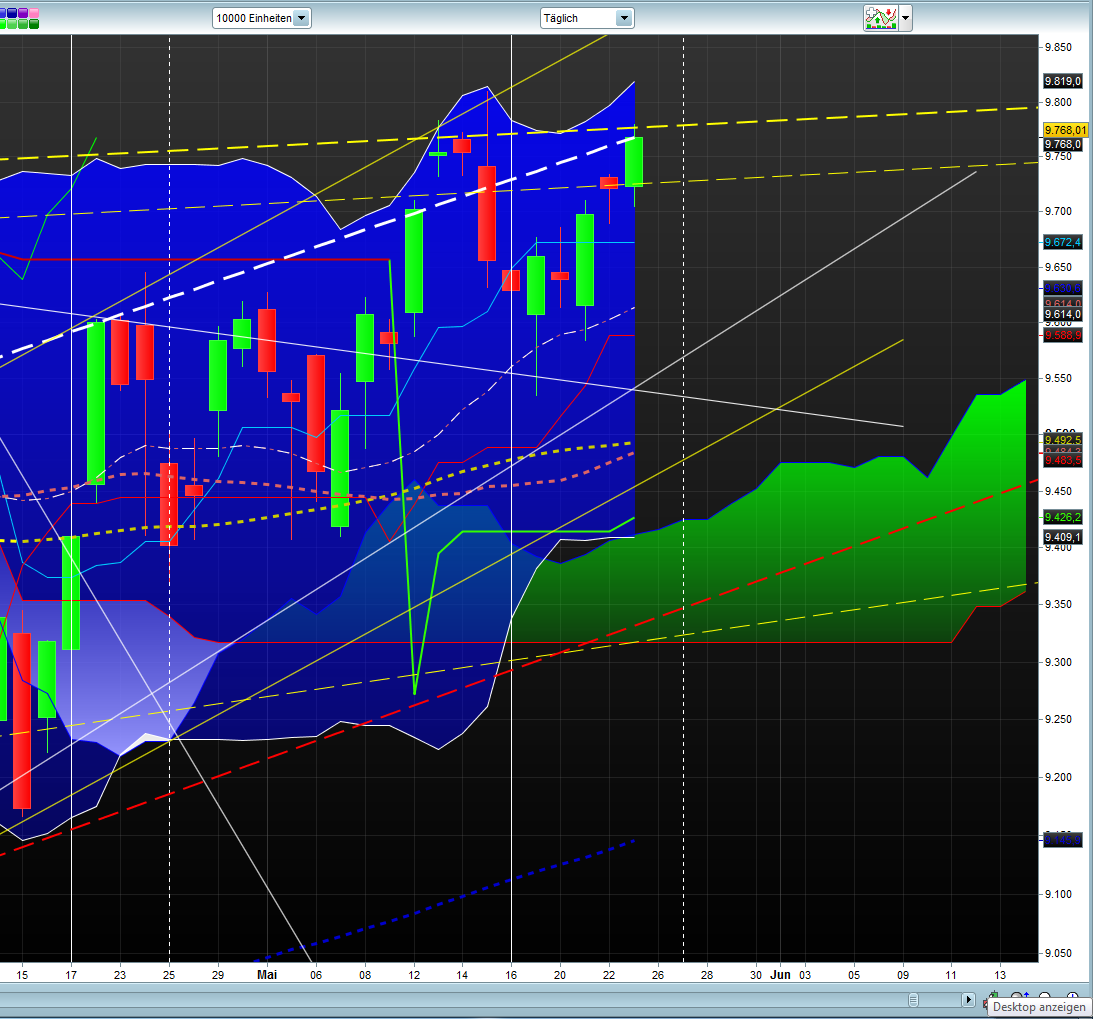Screen dimensions: 1093x1019
Task: Toggle the yellow highlighted price label 9.768,01
Action: click(x=1063, y=130)
